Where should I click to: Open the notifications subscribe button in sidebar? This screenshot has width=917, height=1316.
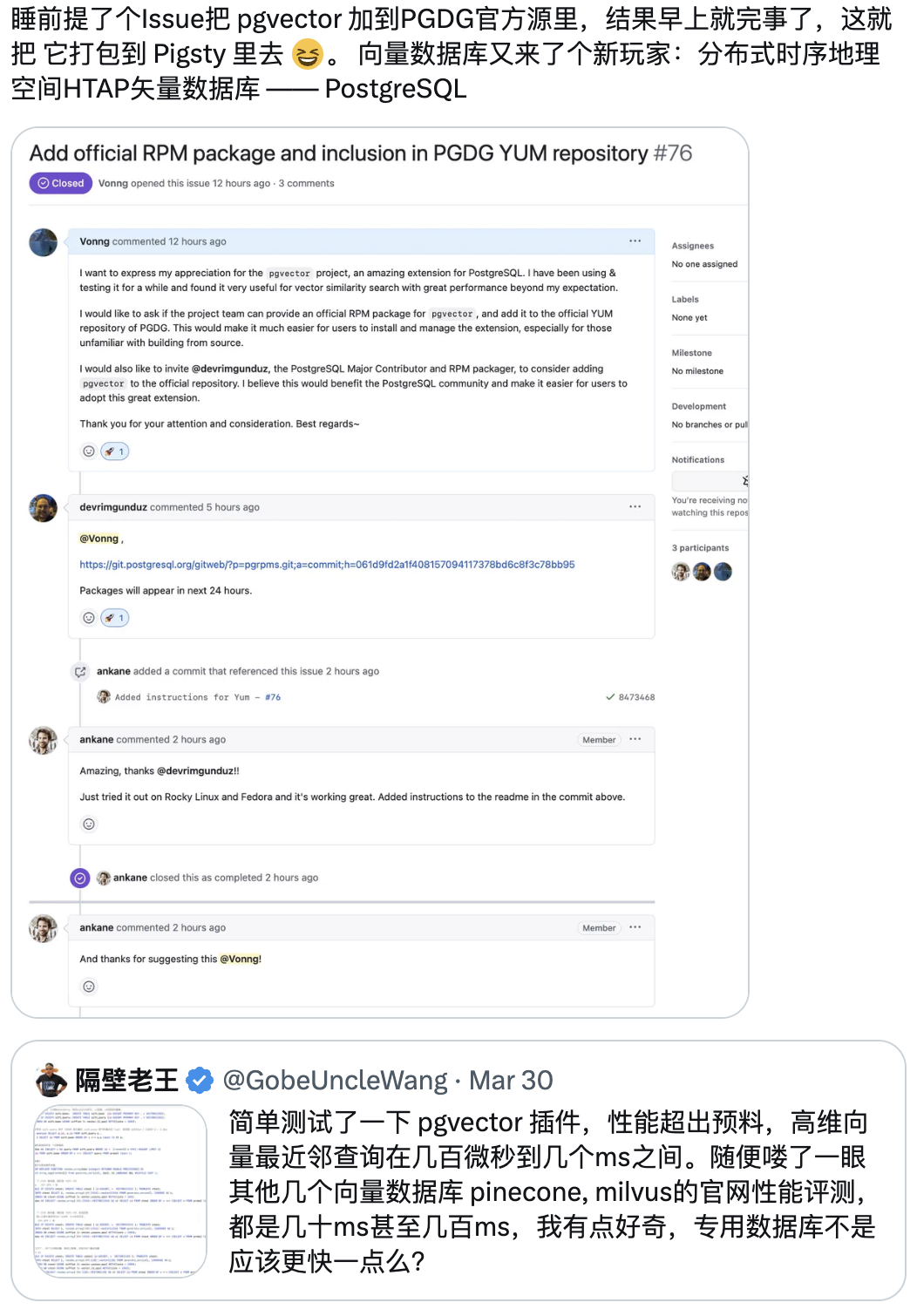click(x=710, y=481)
